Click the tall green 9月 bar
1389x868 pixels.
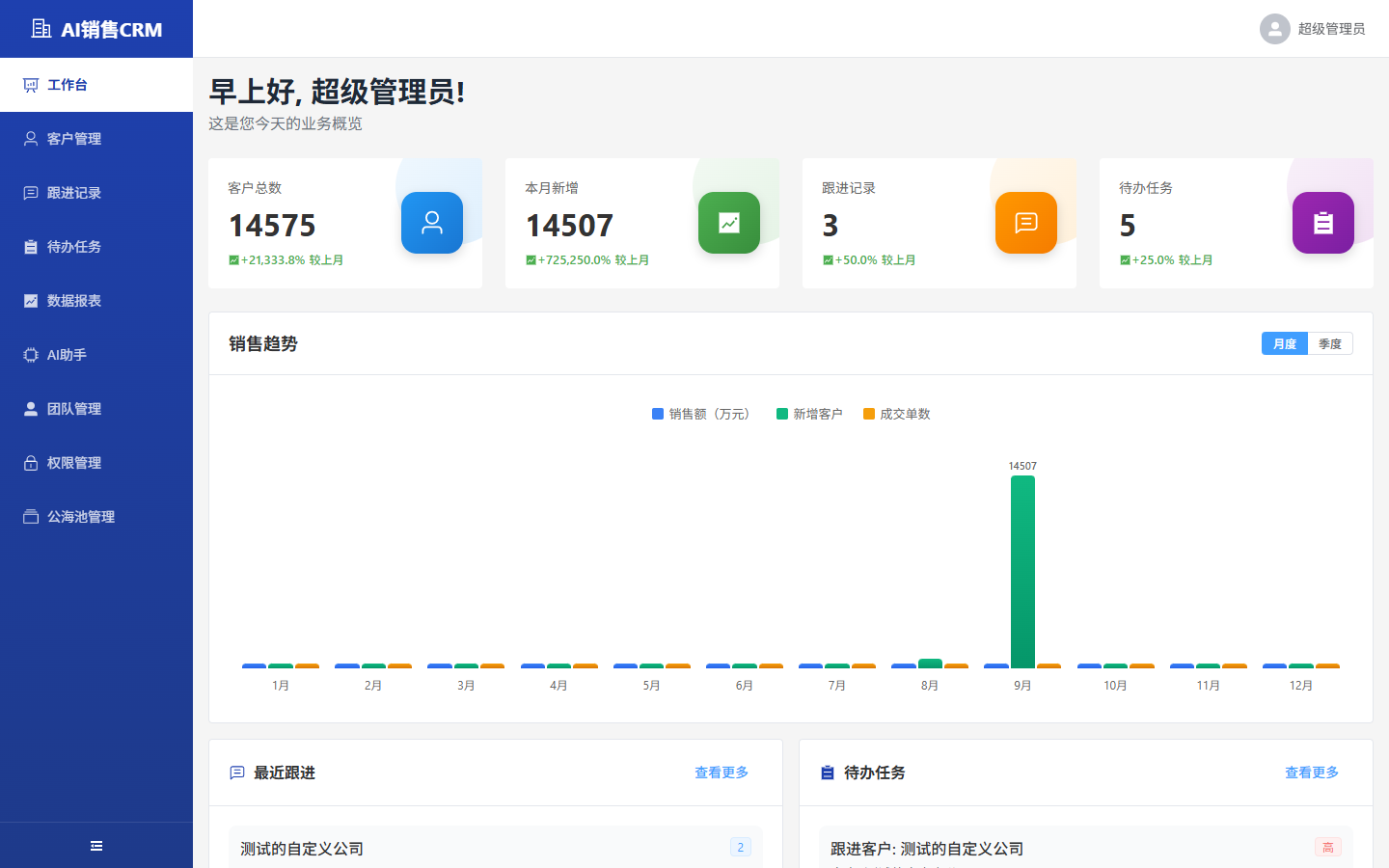pyautogui.click(x=1022, y=572)
